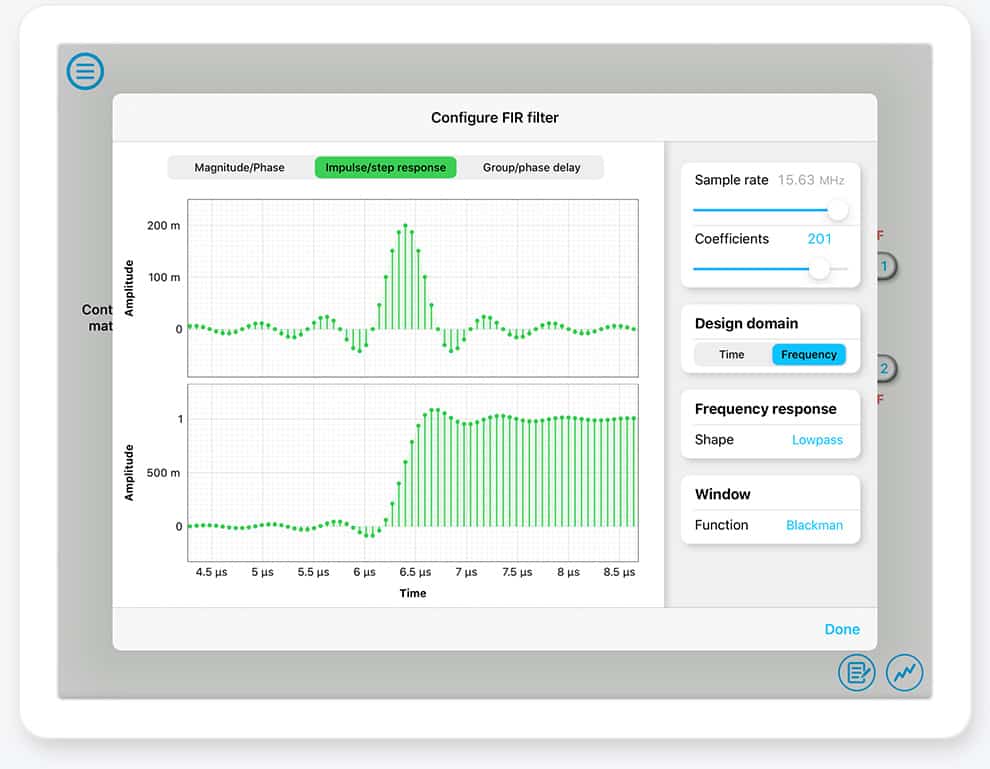The image size is (990, 769).
Task: Click the notes icon at bottom right
Action: (856, 673)
